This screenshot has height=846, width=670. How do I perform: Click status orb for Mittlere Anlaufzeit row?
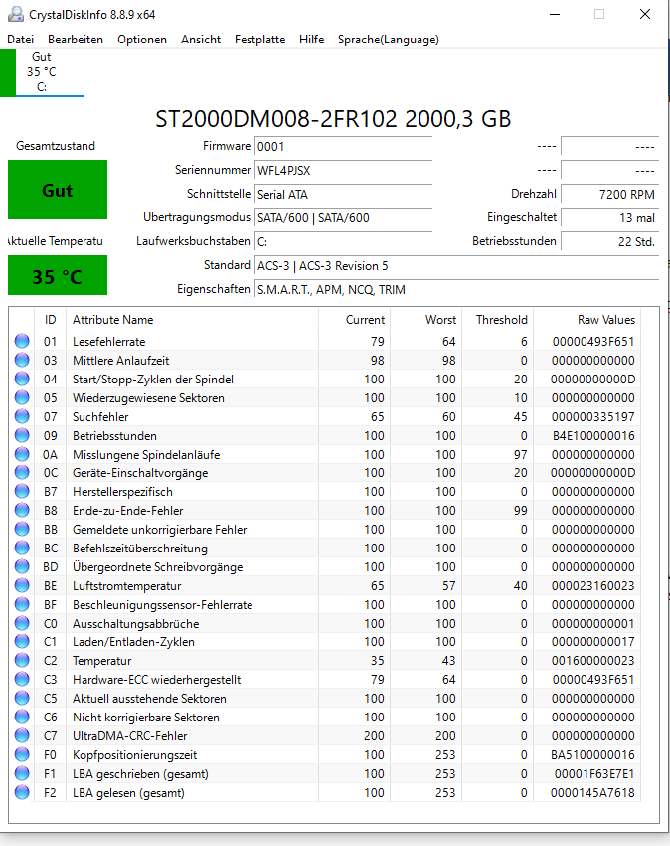point(22,360)
